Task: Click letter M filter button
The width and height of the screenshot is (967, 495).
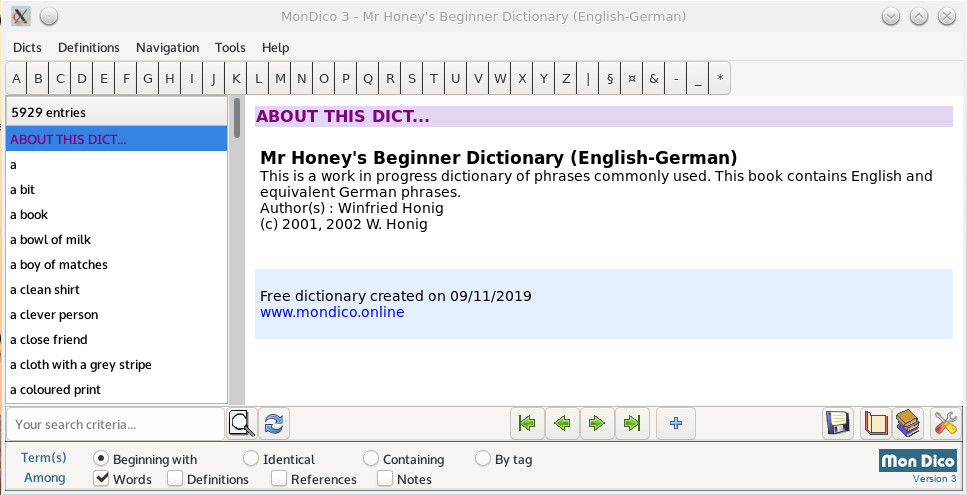Action: click(x=280, y=78)
